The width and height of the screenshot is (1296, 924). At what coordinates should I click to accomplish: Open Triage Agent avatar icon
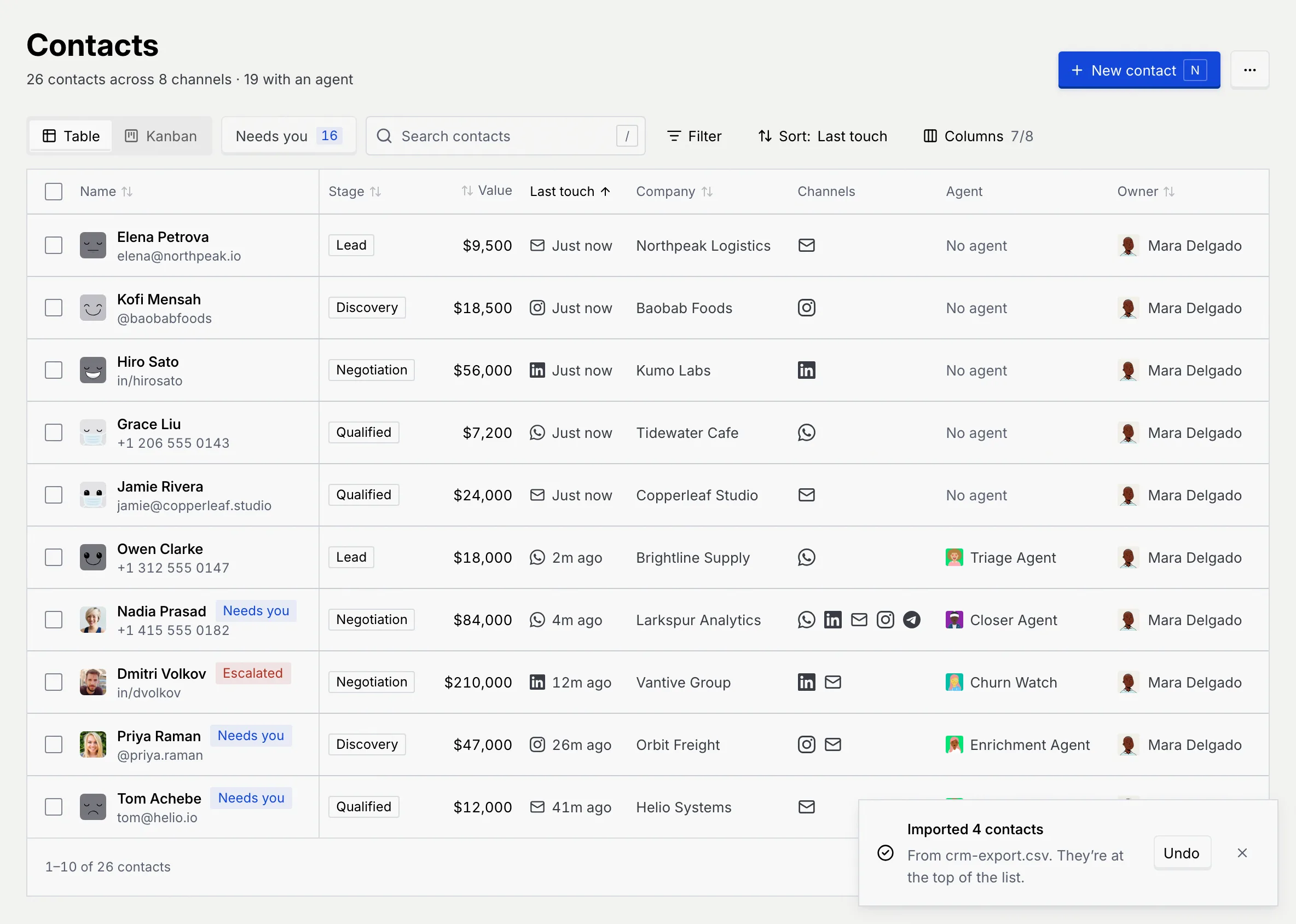tap(954, 557)
